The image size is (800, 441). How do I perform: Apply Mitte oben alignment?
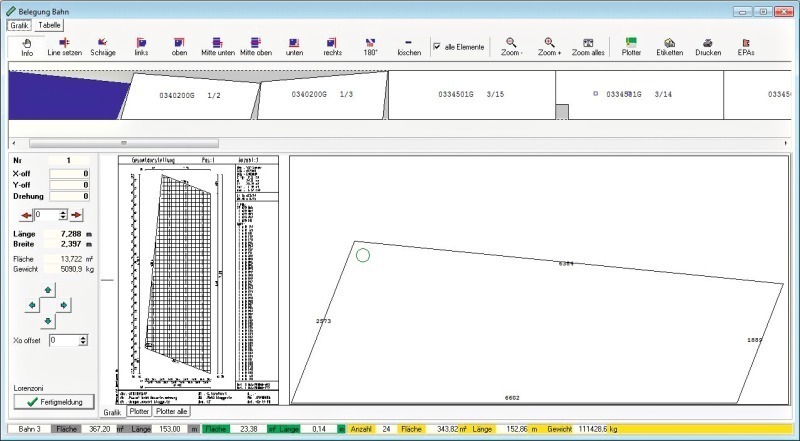(x=256, y=47)
